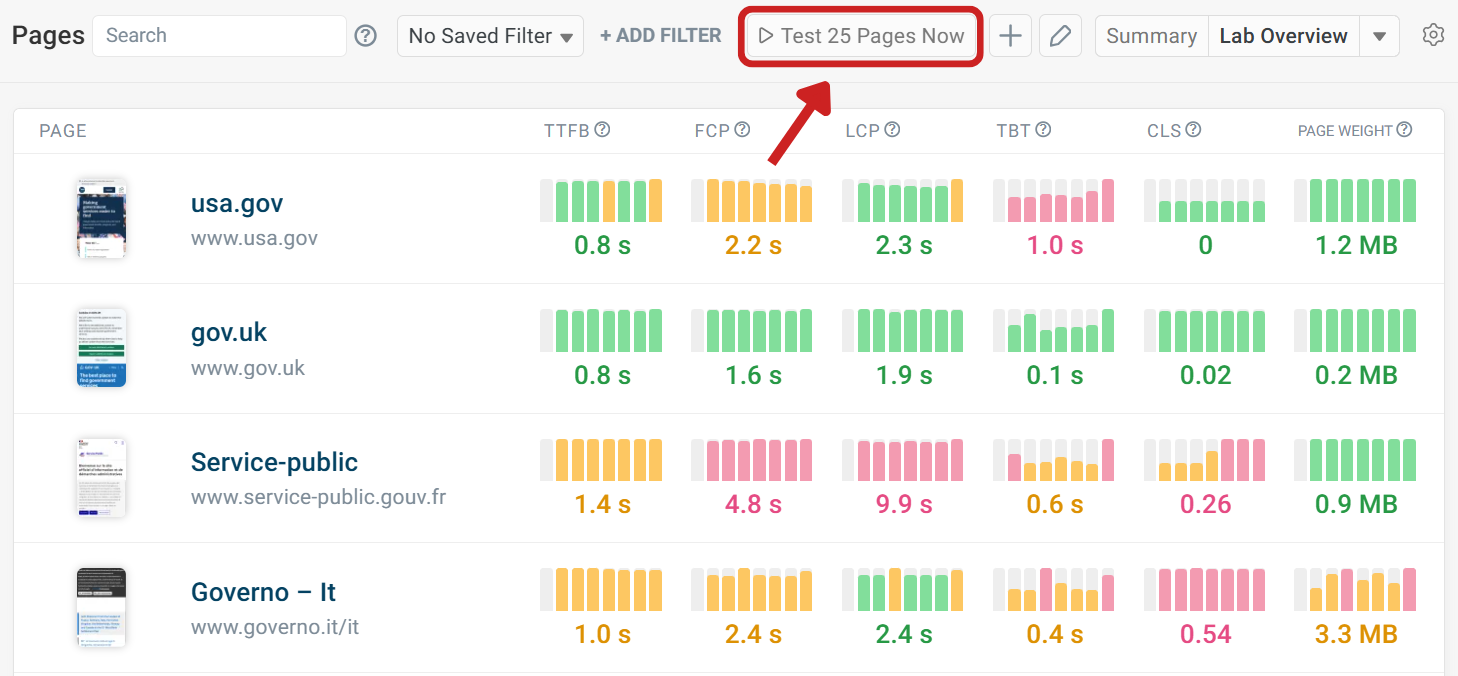Open the No Saved Filter dropdown
This screenshot has width=1458, height=676.
pos(490,36)
